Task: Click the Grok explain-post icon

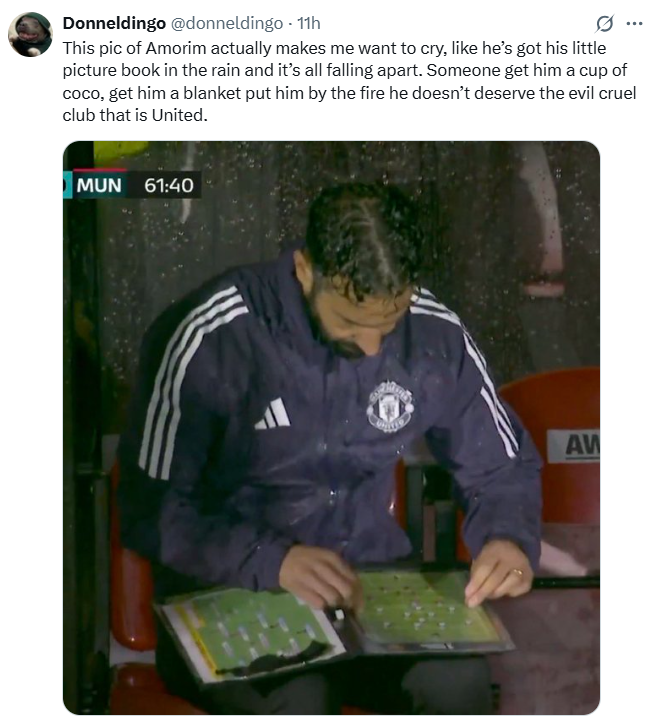Action: point(604,23)
